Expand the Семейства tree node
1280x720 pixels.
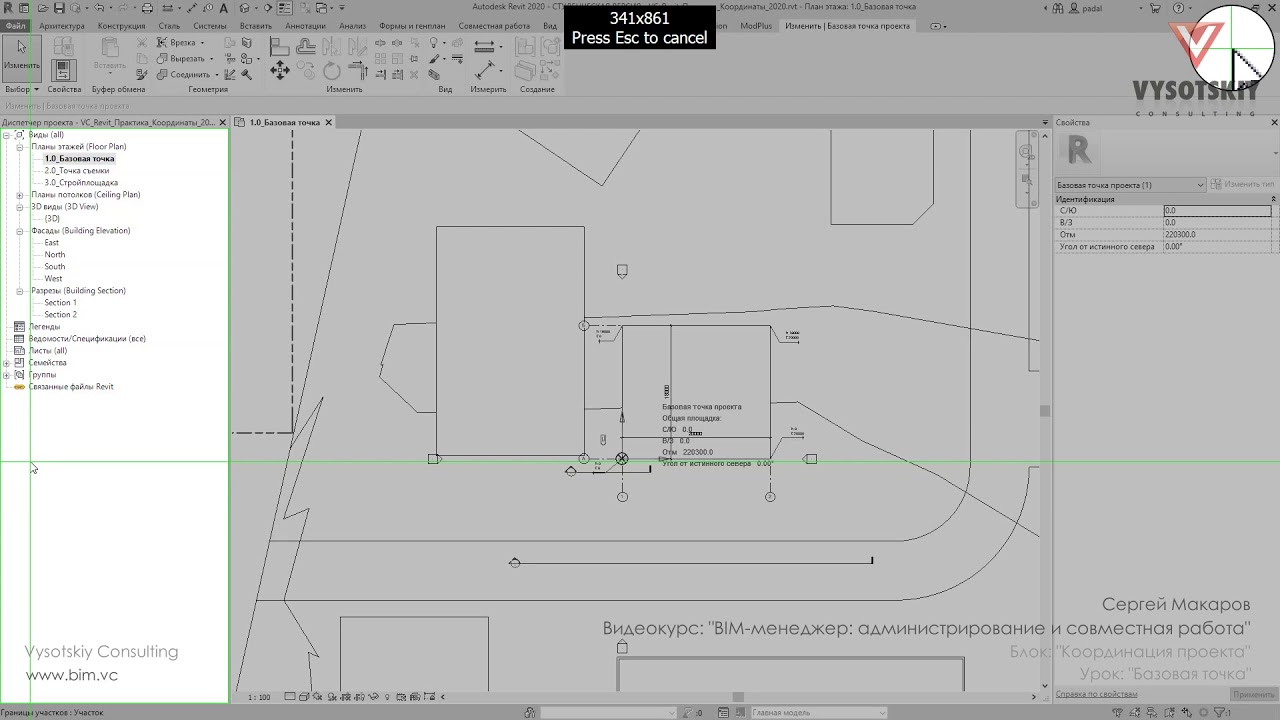coord(7,363)
